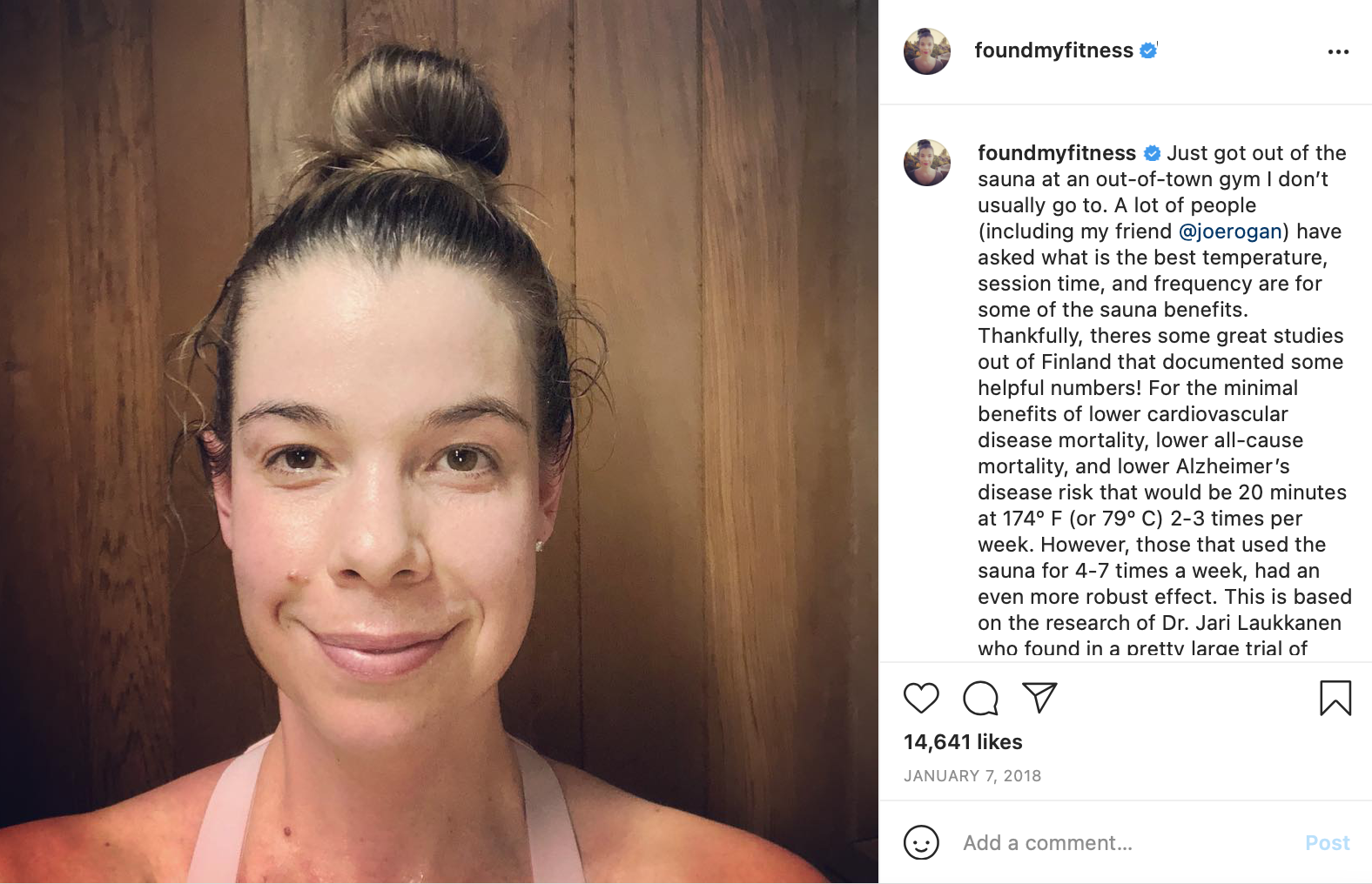Open foundmyfitness username in caption

pyautogui.click(x=1057, y=153)
